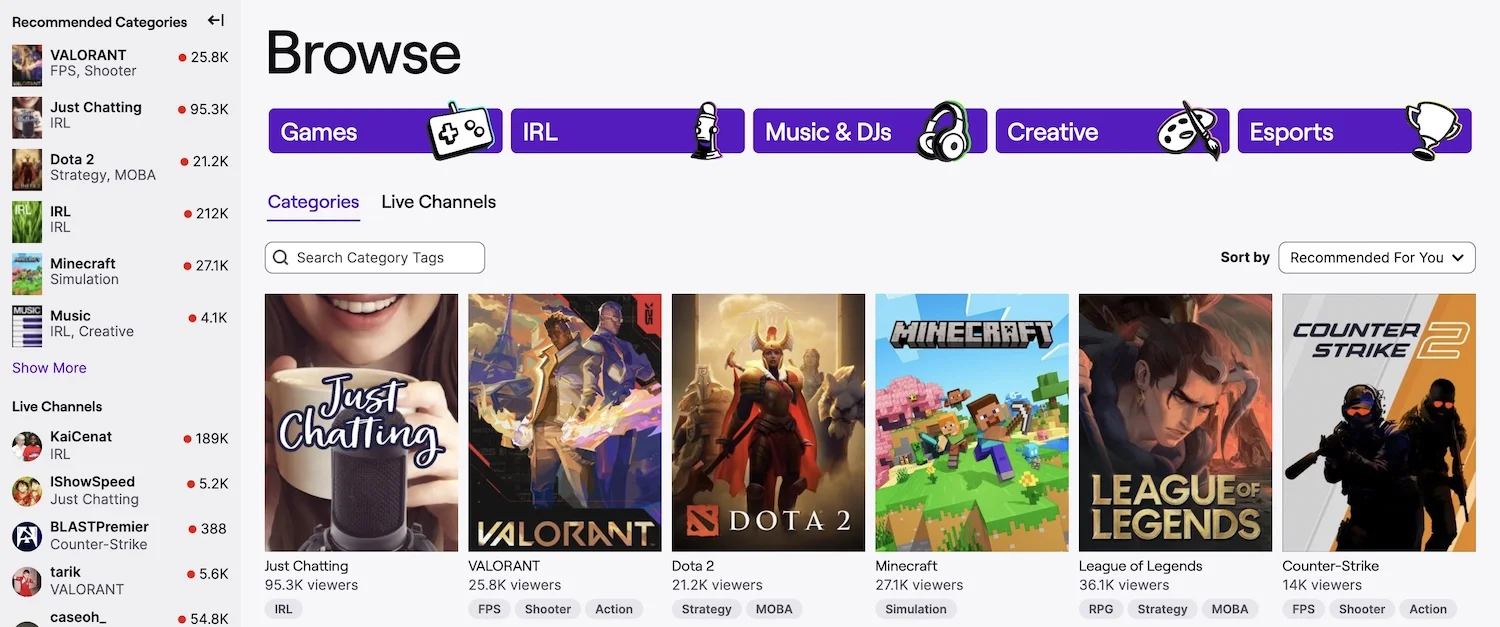Click the Counter-Strike 2 cover art
The height and width of the screenshot is (627, 1500).
point(1378,422)
